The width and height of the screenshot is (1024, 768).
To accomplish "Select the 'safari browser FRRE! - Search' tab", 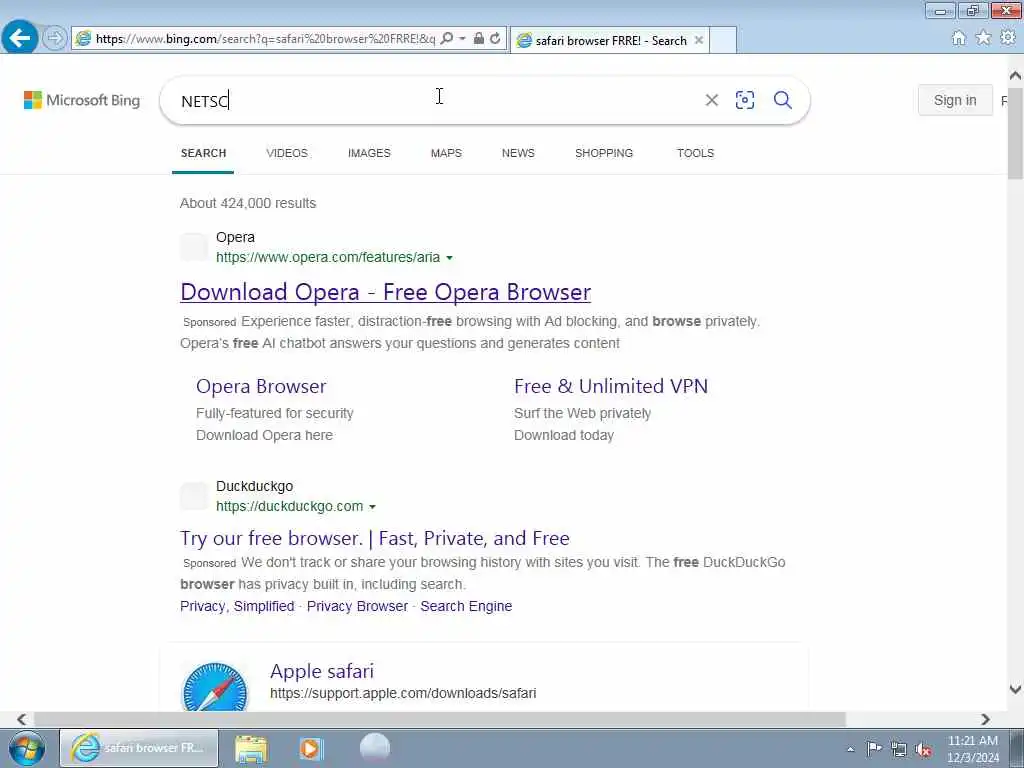I will [x=609, y=40].
